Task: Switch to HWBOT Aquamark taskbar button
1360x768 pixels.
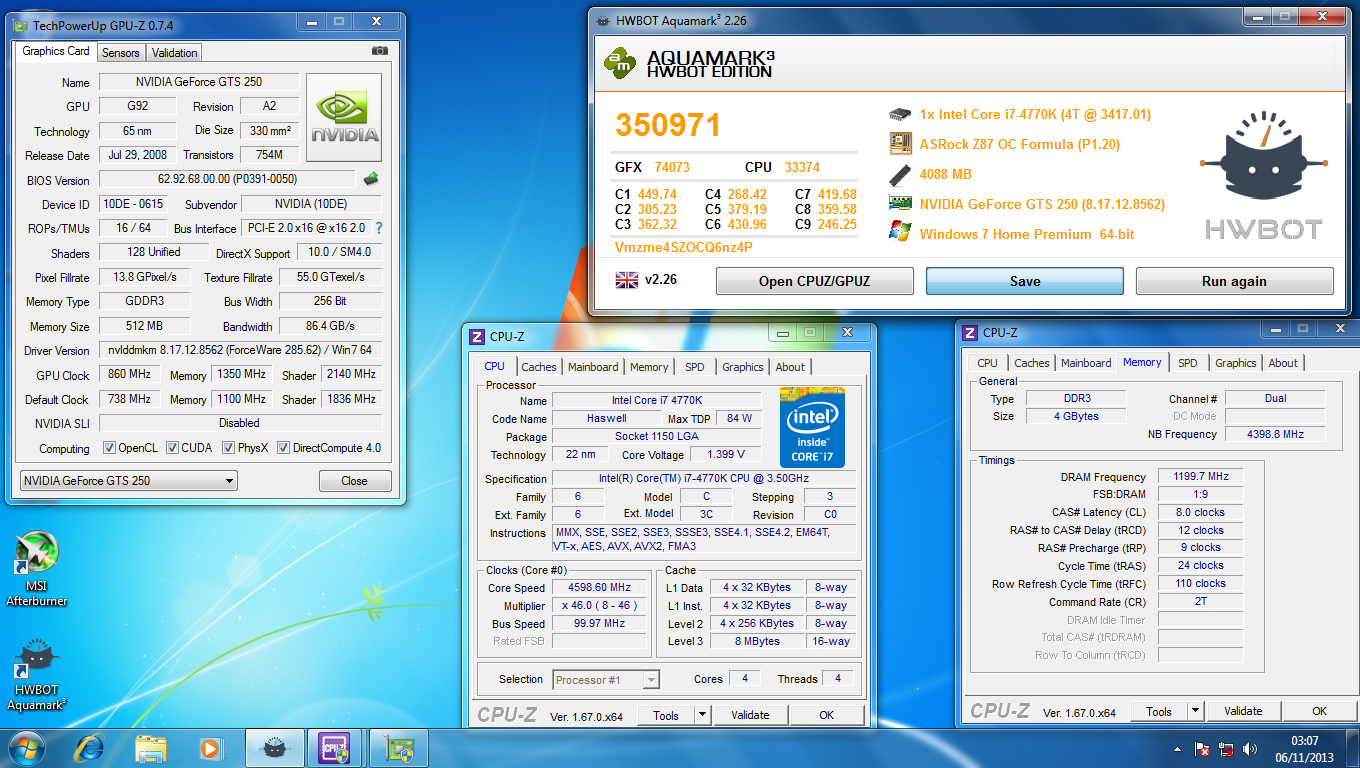Action: [273, 748]
